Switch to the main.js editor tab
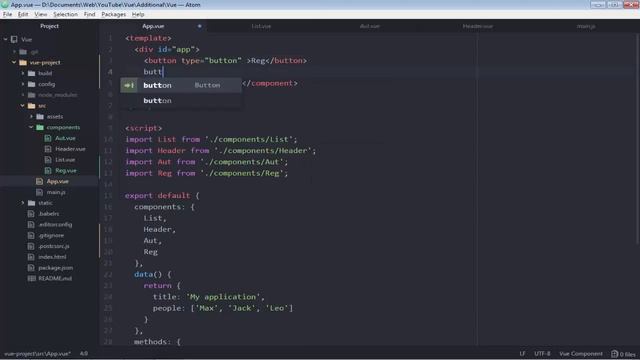 coord(586,26)
